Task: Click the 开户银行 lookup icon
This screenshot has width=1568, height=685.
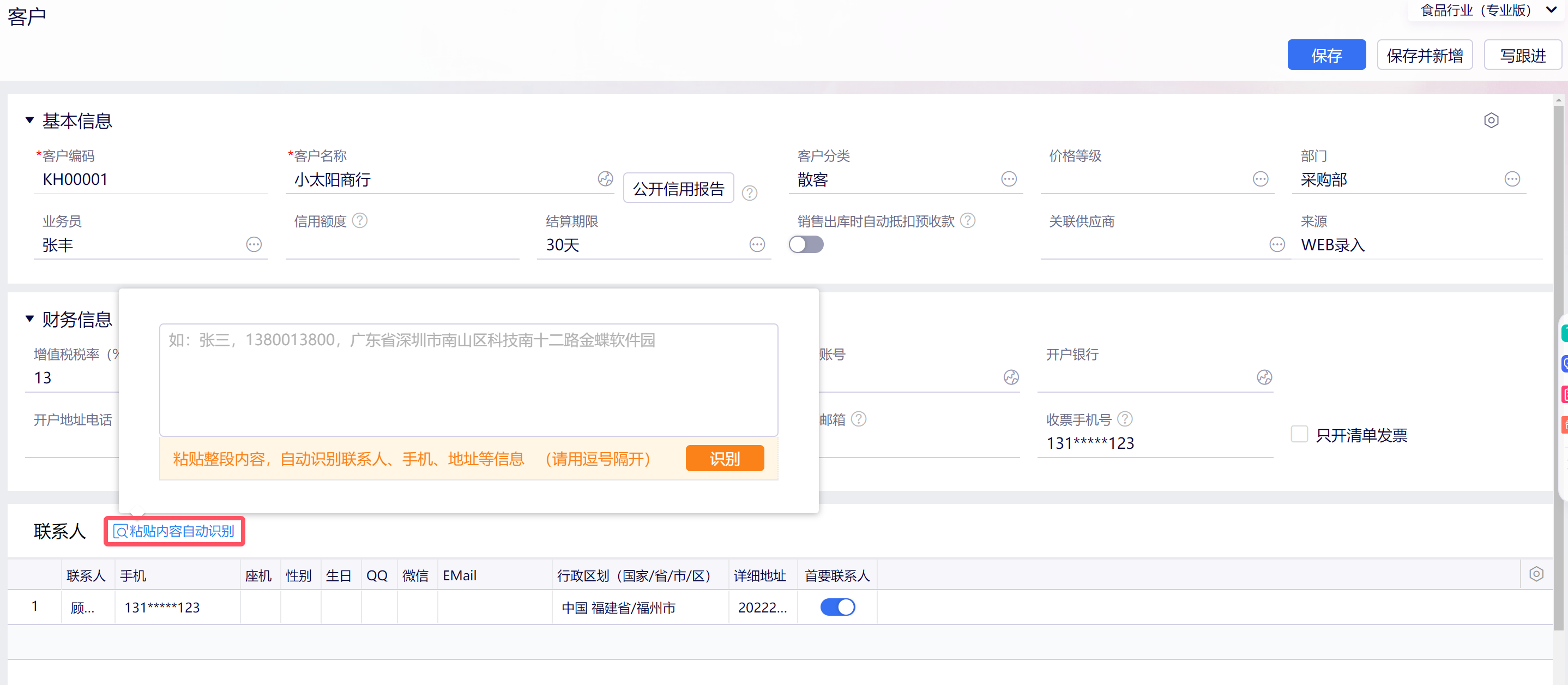Action: pyautogui.click(x=1264, y=377)
